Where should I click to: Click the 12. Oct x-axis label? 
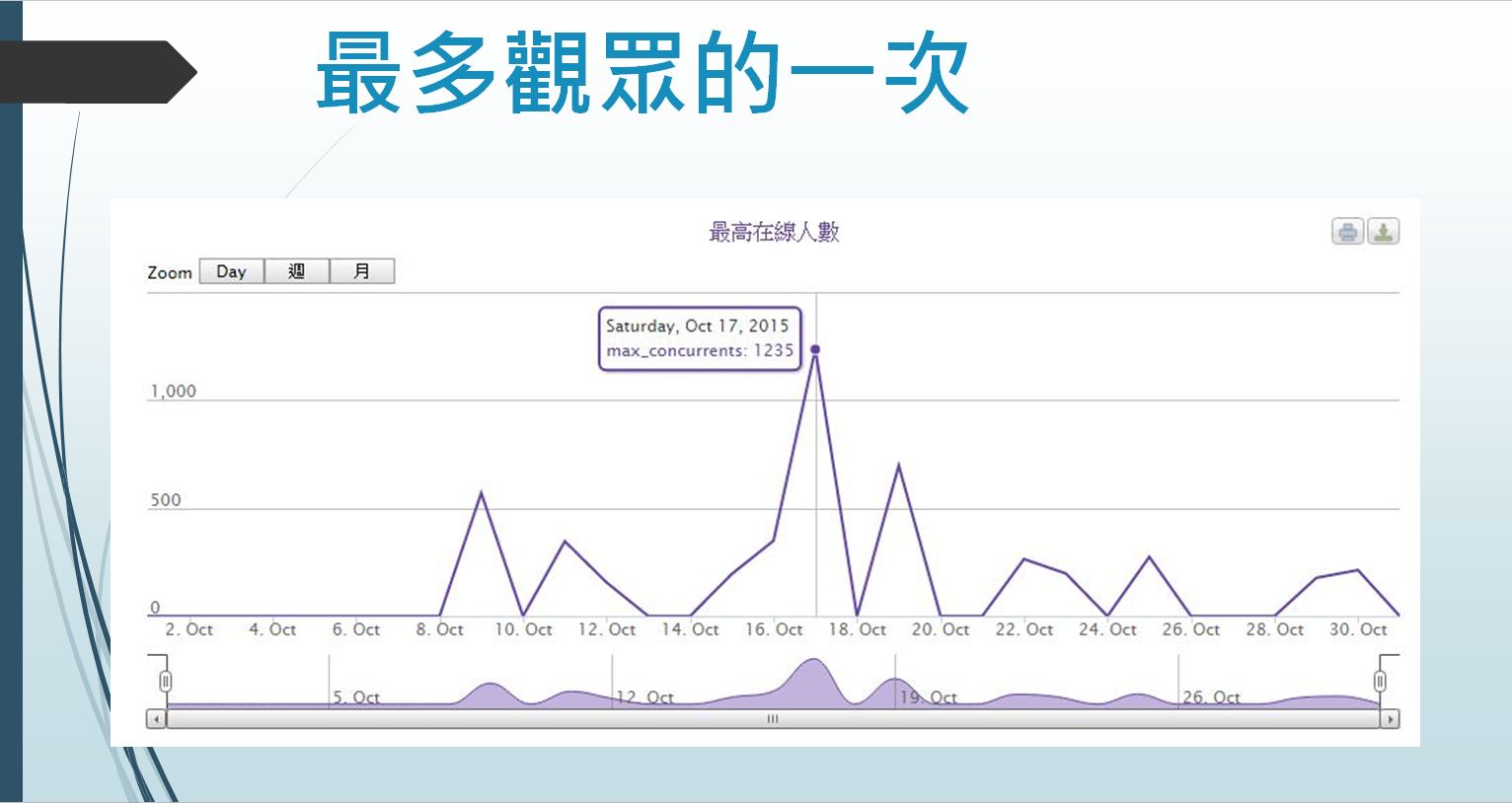point(607,629)
